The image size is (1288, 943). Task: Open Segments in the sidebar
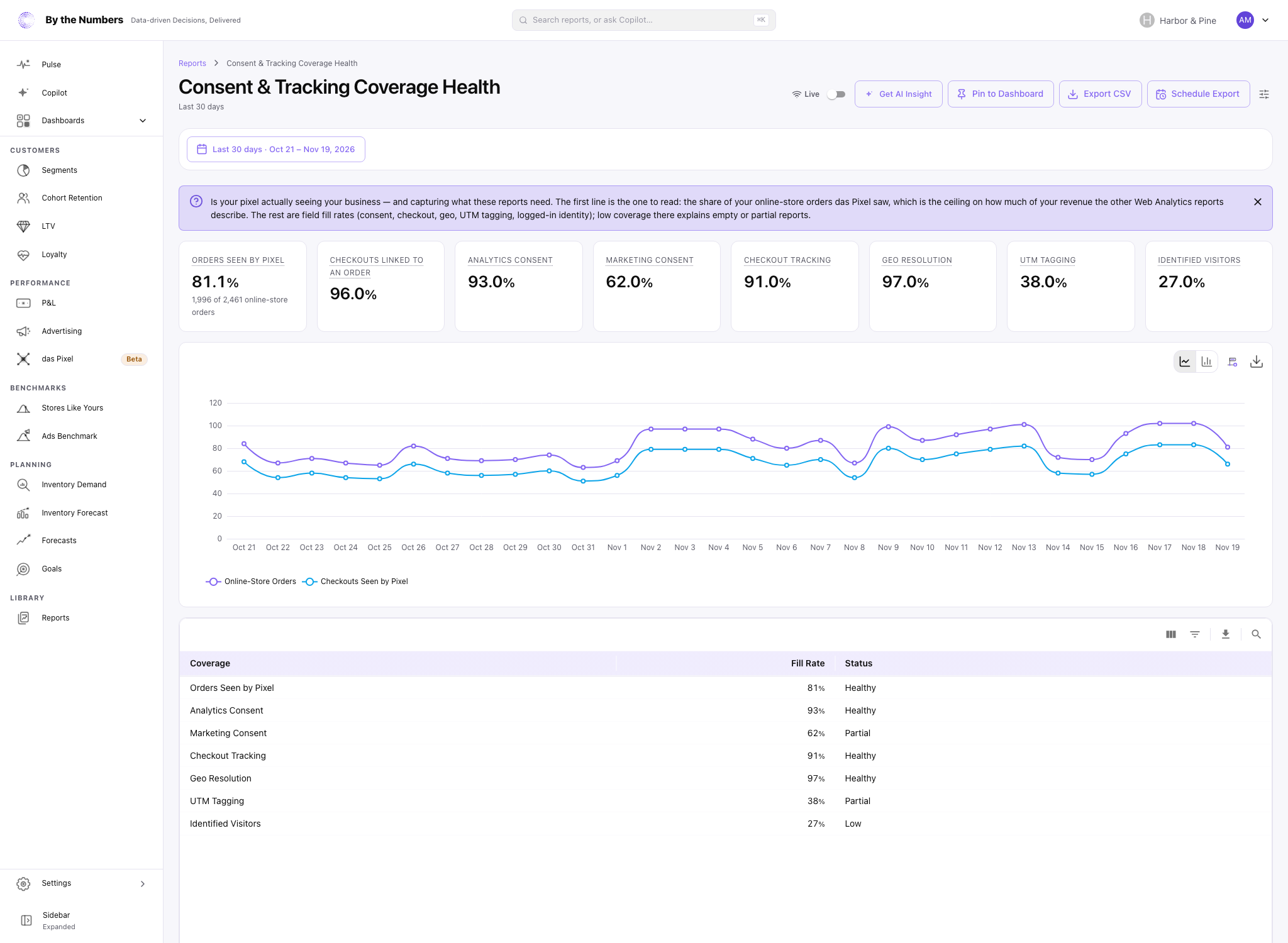[x=81, y=170]
